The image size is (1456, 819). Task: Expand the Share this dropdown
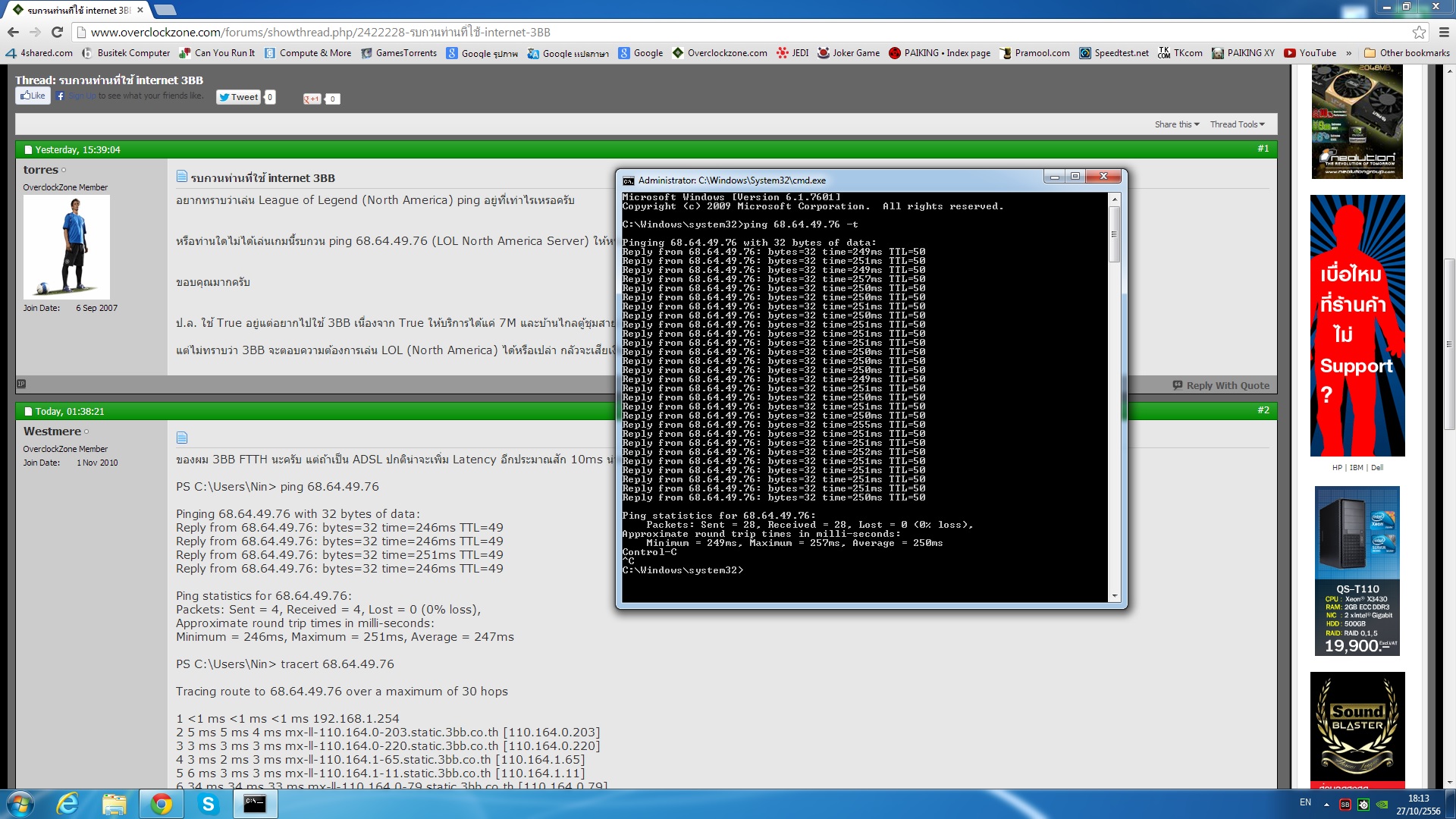(1176, 124)
